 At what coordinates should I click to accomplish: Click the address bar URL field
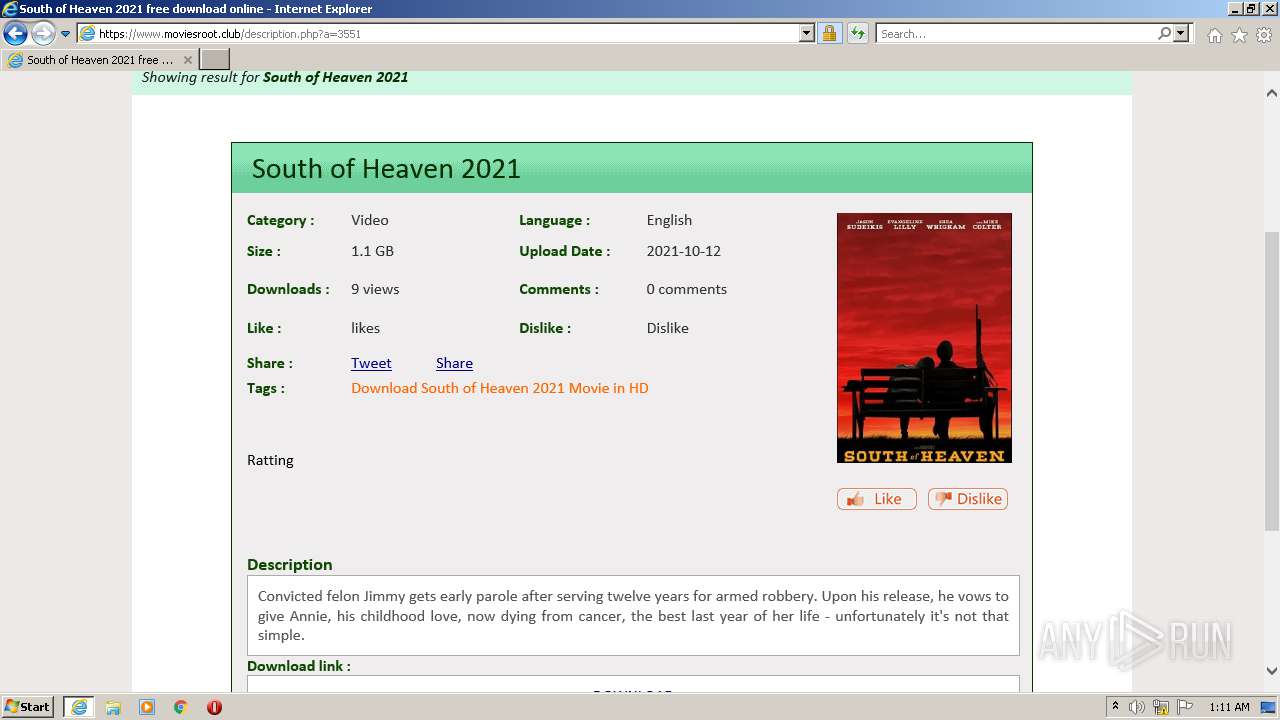437,33
